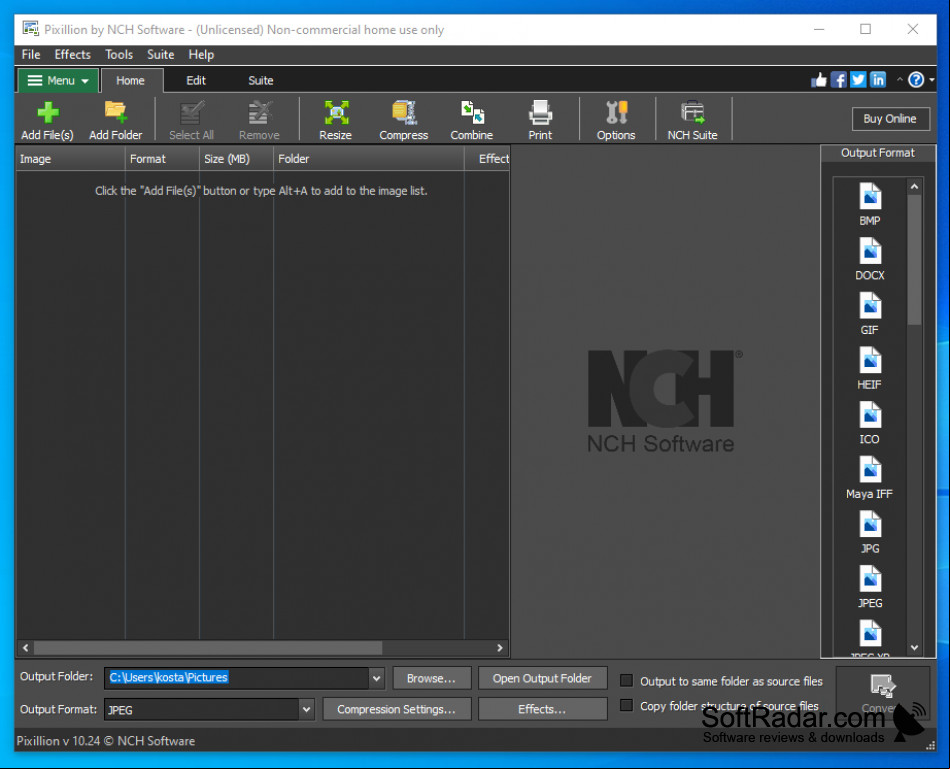Click the Twitter share icon
Image resolution: width=950 pixels, height=769 pixels.
point(858,80)
